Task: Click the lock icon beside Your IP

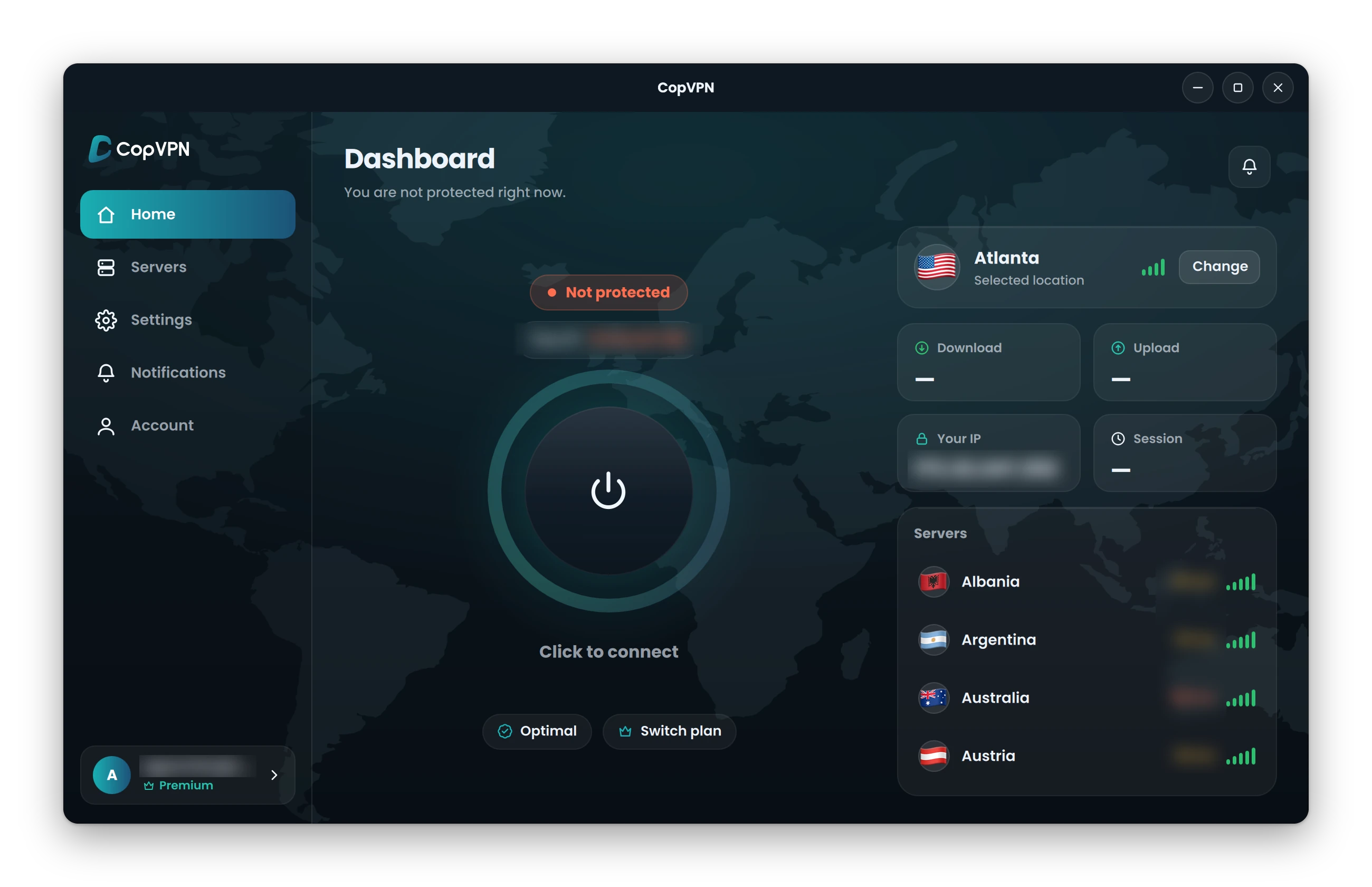Action: click(x=921, y=439)
